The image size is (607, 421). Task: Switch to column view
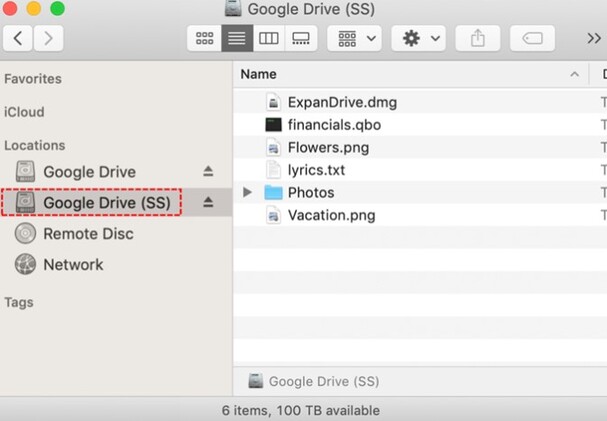268,39
